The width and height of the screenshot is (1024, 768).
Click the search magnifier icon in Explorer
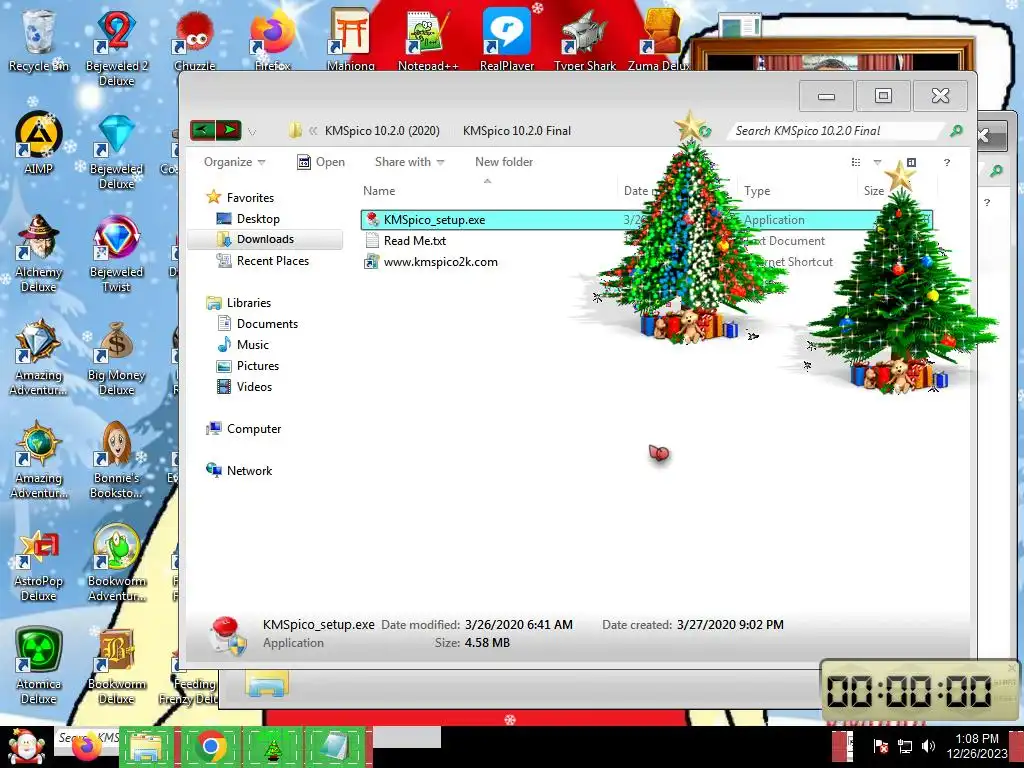point(956,131)
